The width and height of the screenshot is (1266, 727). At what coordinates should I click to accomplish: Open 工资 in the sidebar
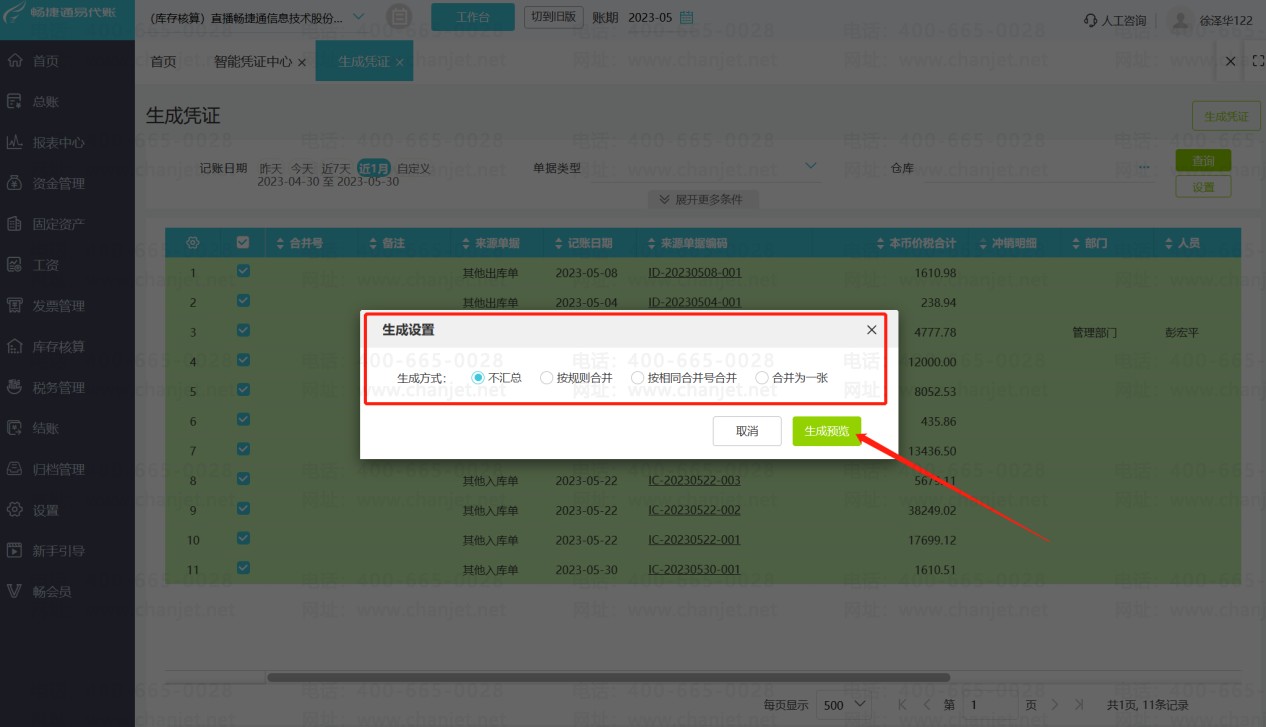pos(46,265)
